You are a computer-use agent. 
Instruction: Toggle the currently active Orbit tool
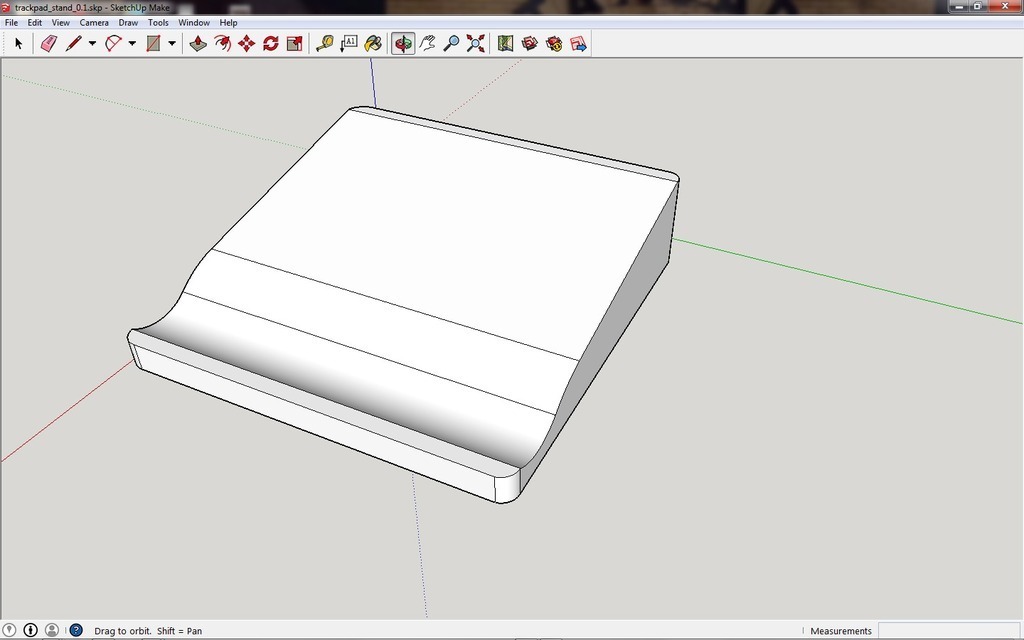[401, 42]
